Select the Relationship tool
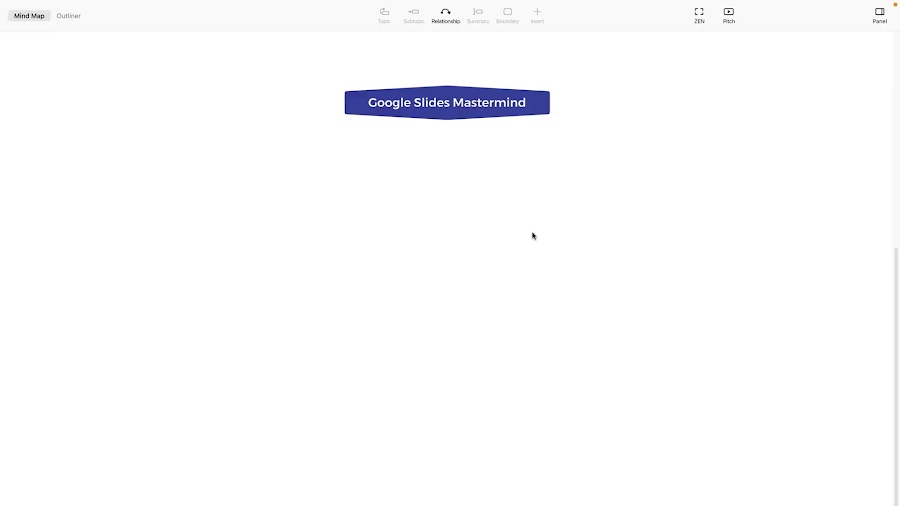Image resolution: width=900 pixels, height=506 pixels. click(x=445, y=15)
